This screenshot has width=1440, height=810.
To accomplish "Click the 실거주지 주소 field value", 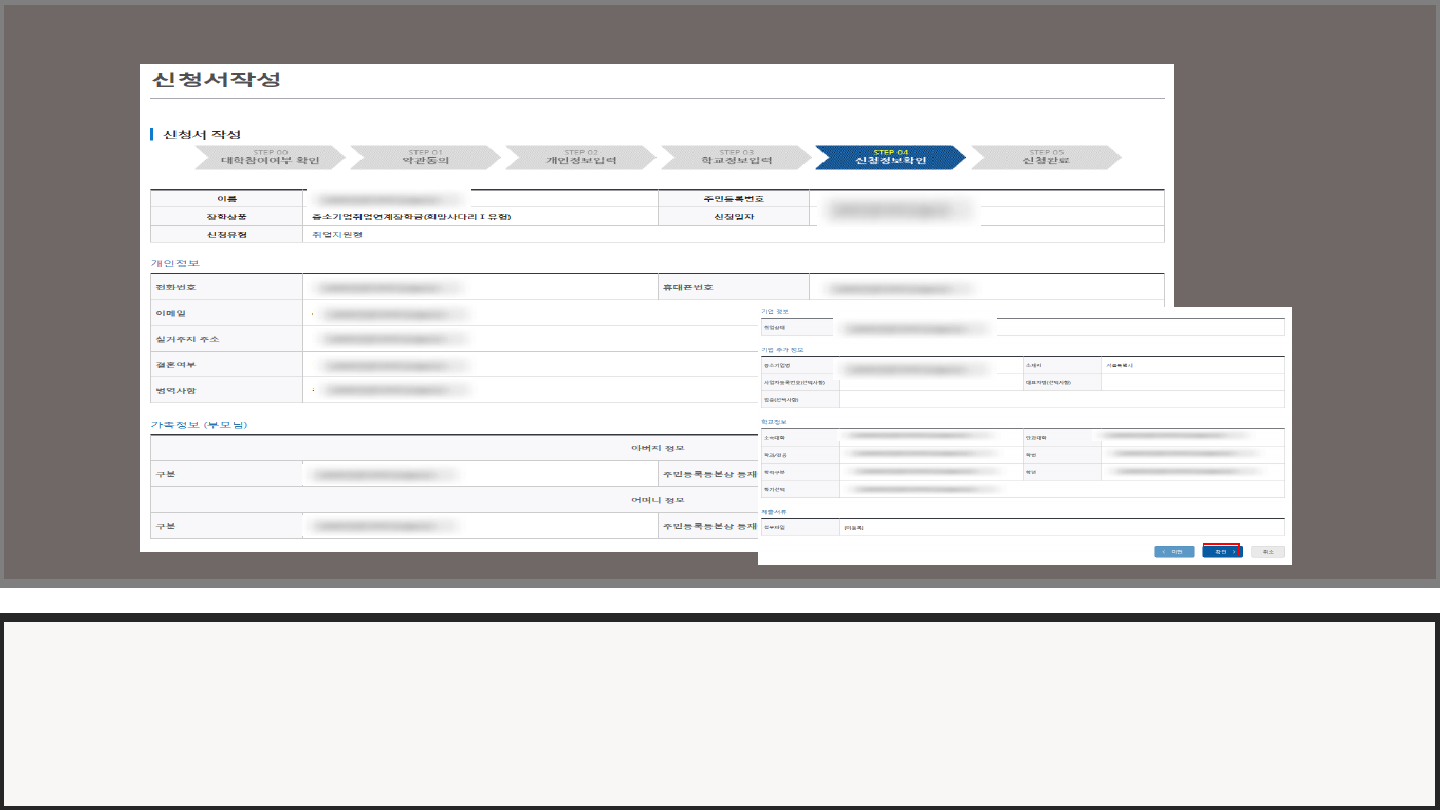I will click(x=388, y=339).
